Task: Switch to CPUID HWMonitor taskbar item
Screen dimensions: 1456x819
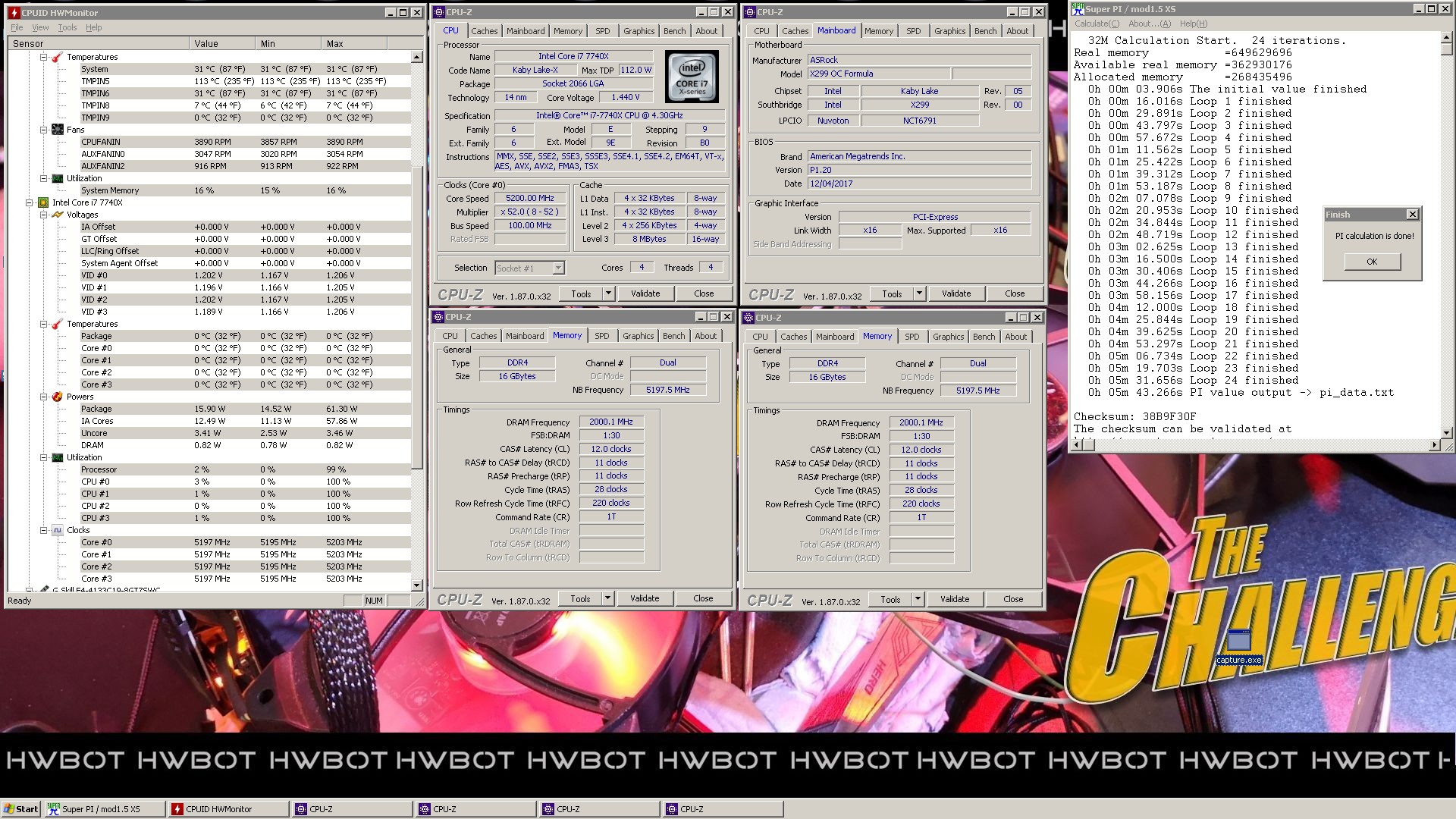Action: pyautogui.click(x=228, y=809)
